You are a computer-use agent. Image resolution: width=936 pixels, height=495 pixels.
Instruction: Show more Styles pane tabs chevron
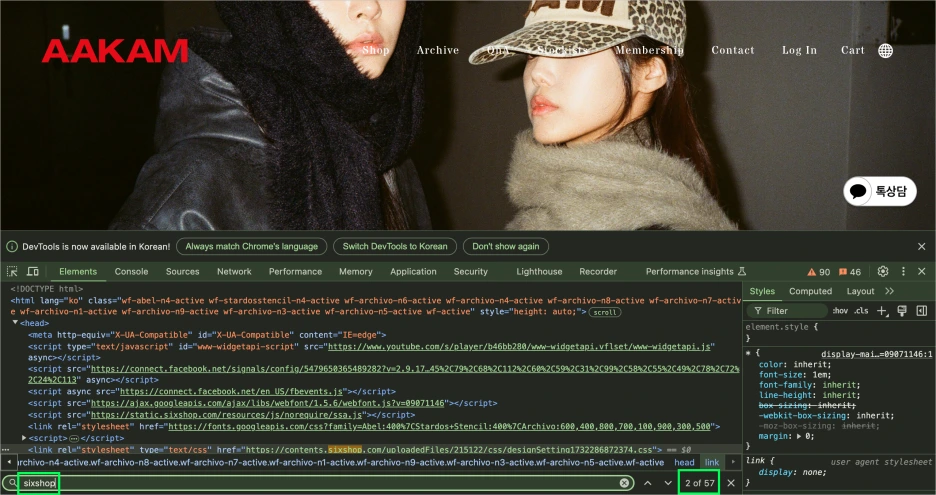click(x=889, y=291)
